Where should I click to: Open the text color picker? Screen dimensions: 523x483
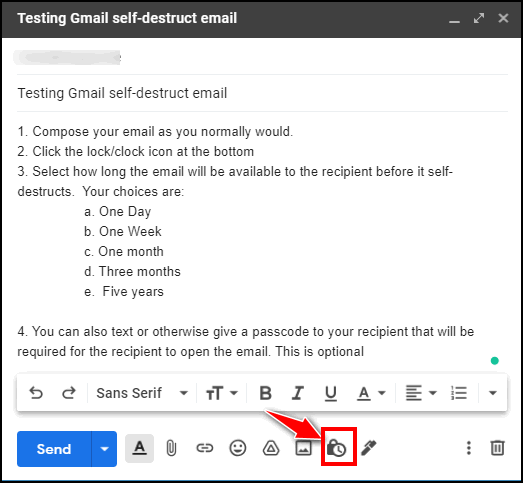tap(371, 393)
